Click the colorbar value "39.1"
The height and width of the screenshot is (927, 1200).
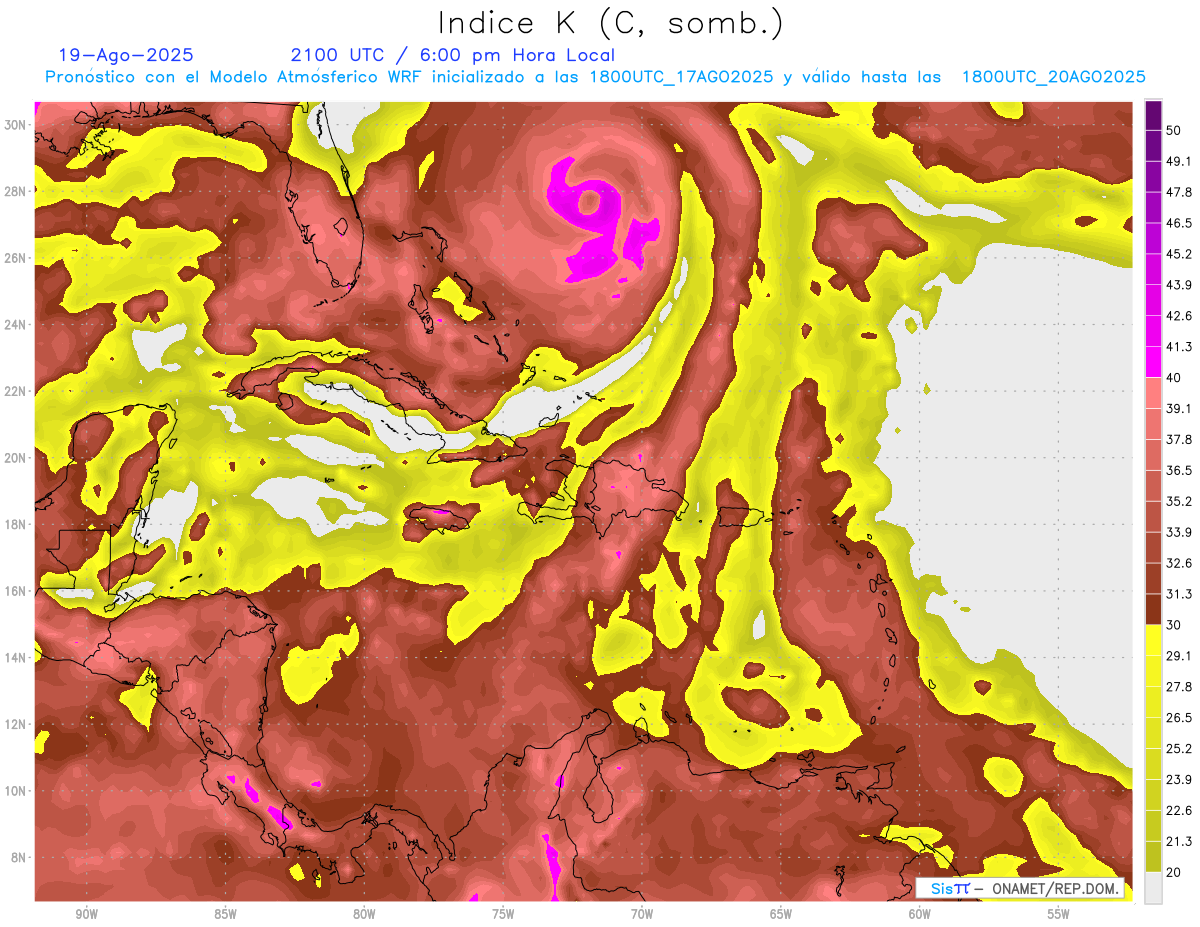(x=1178, y=408)
